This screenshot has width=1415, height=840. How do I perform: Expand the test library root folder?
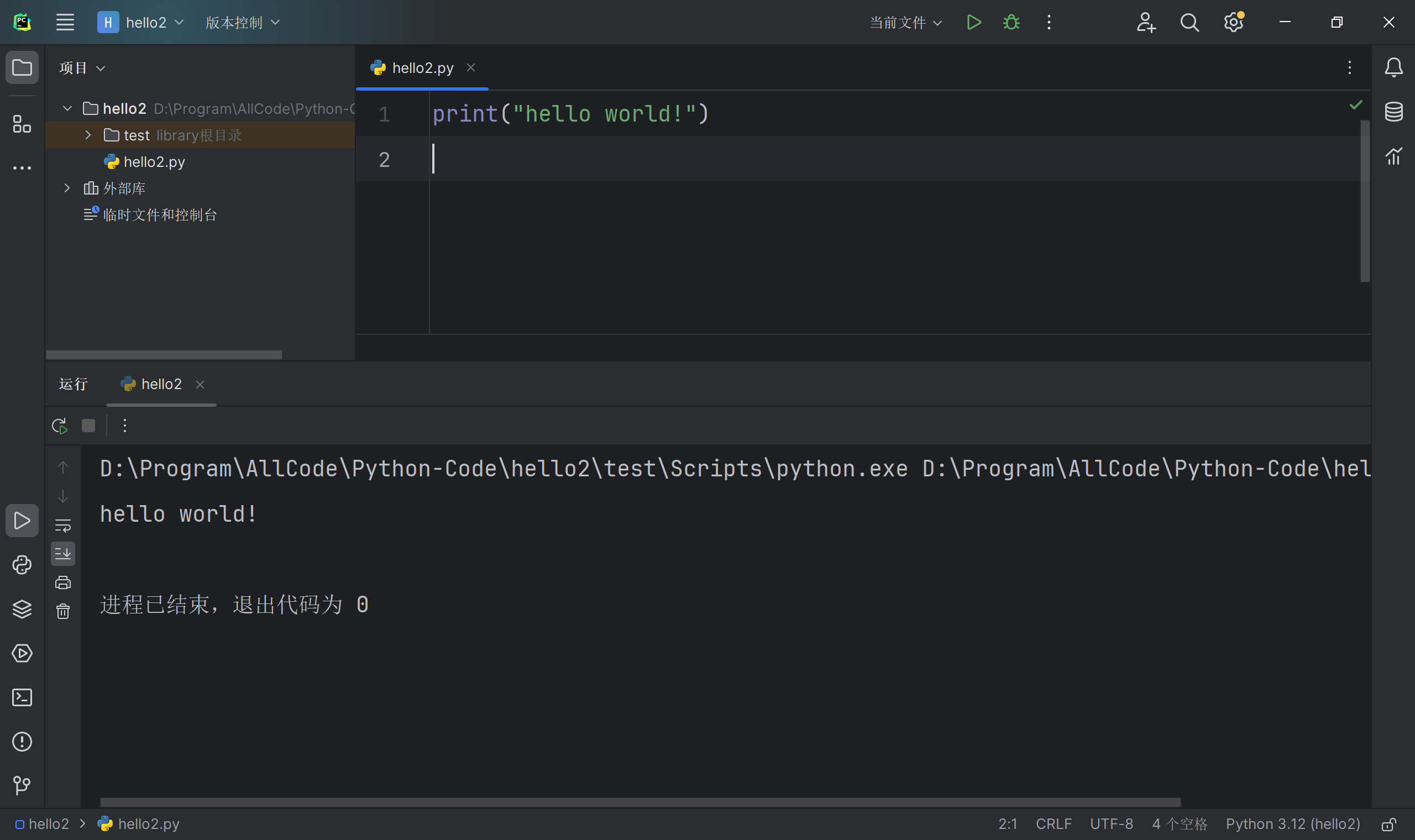coord(88,135)
